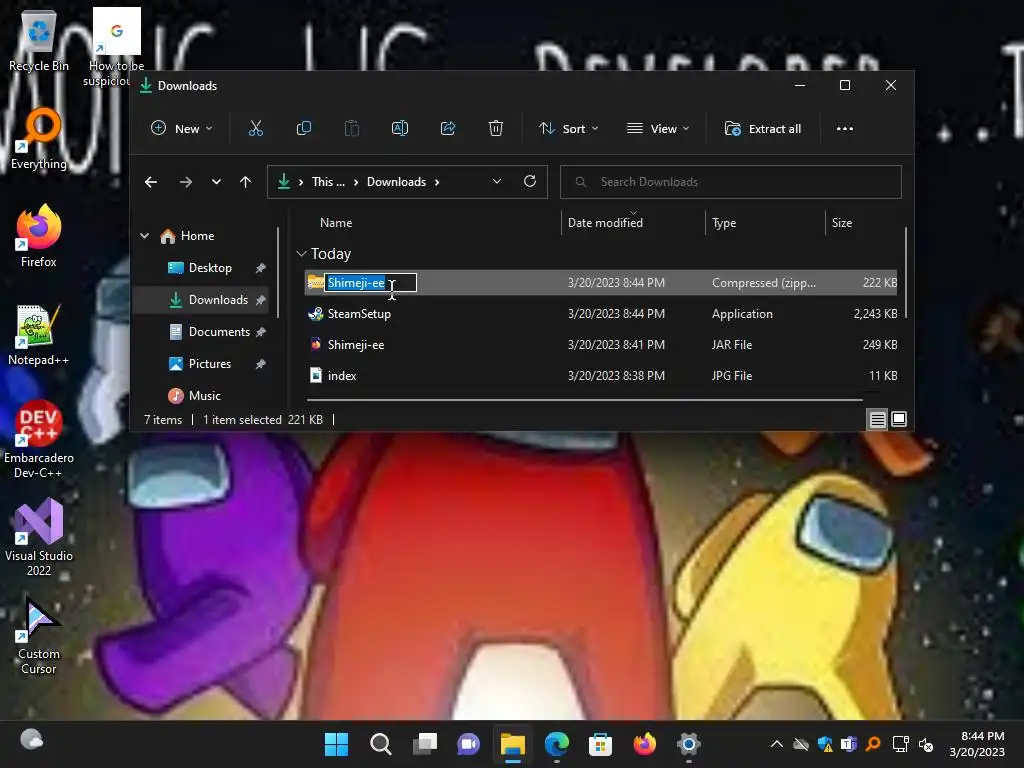Click chevron after Downloads in address bar
This screenshot has height=768, width=1024.
click(437, 182)
